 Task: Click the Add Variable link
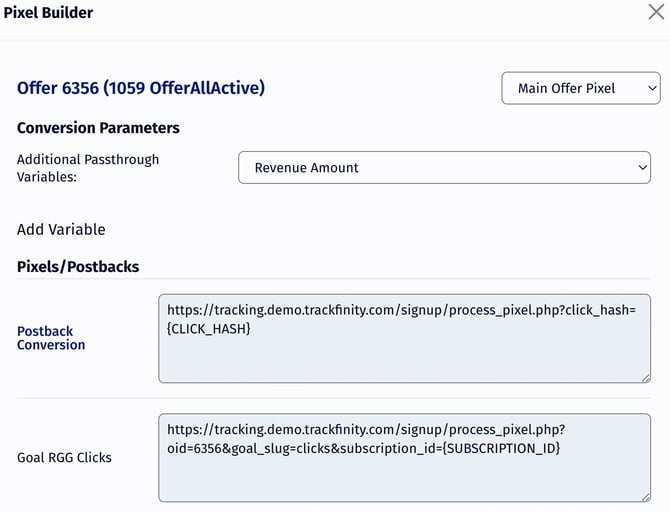click(x=61, y=229)
